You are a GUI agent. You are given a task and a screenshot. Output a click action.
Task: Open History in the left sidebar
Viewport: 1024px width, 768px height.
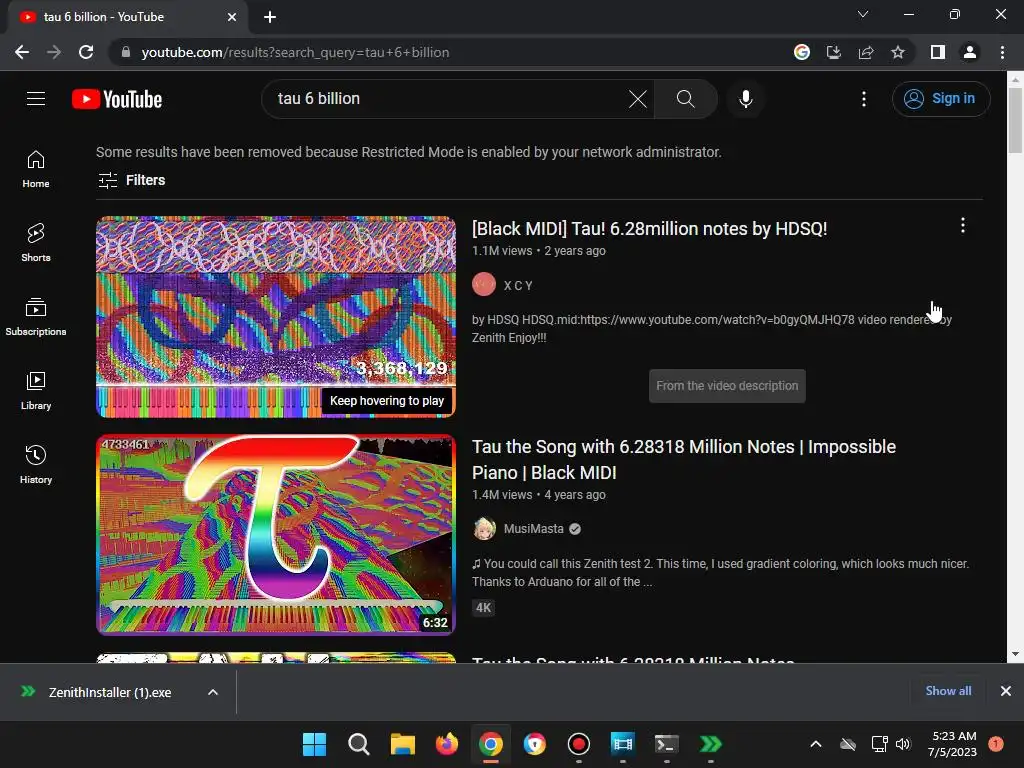pyautogui.click(x=36, y=464)
